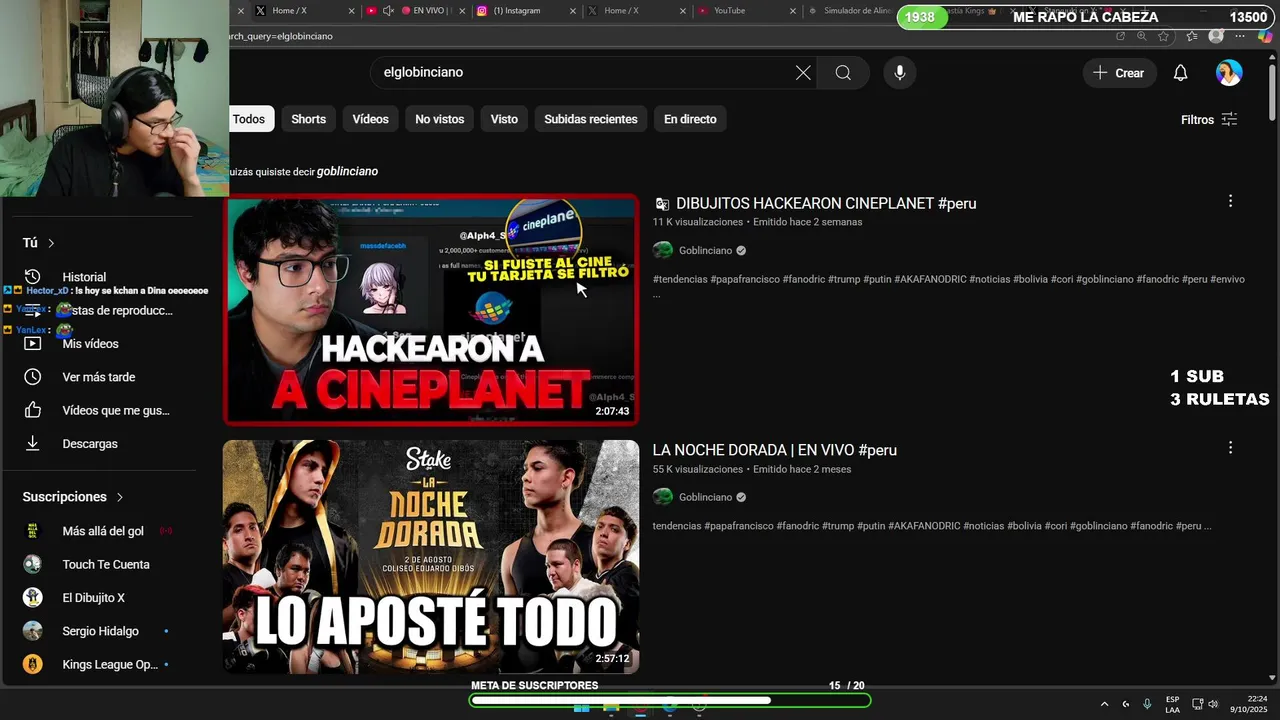Open Más allá del gol channel avatar
The height and width of the screenshot is (720, 1280).
33,531
